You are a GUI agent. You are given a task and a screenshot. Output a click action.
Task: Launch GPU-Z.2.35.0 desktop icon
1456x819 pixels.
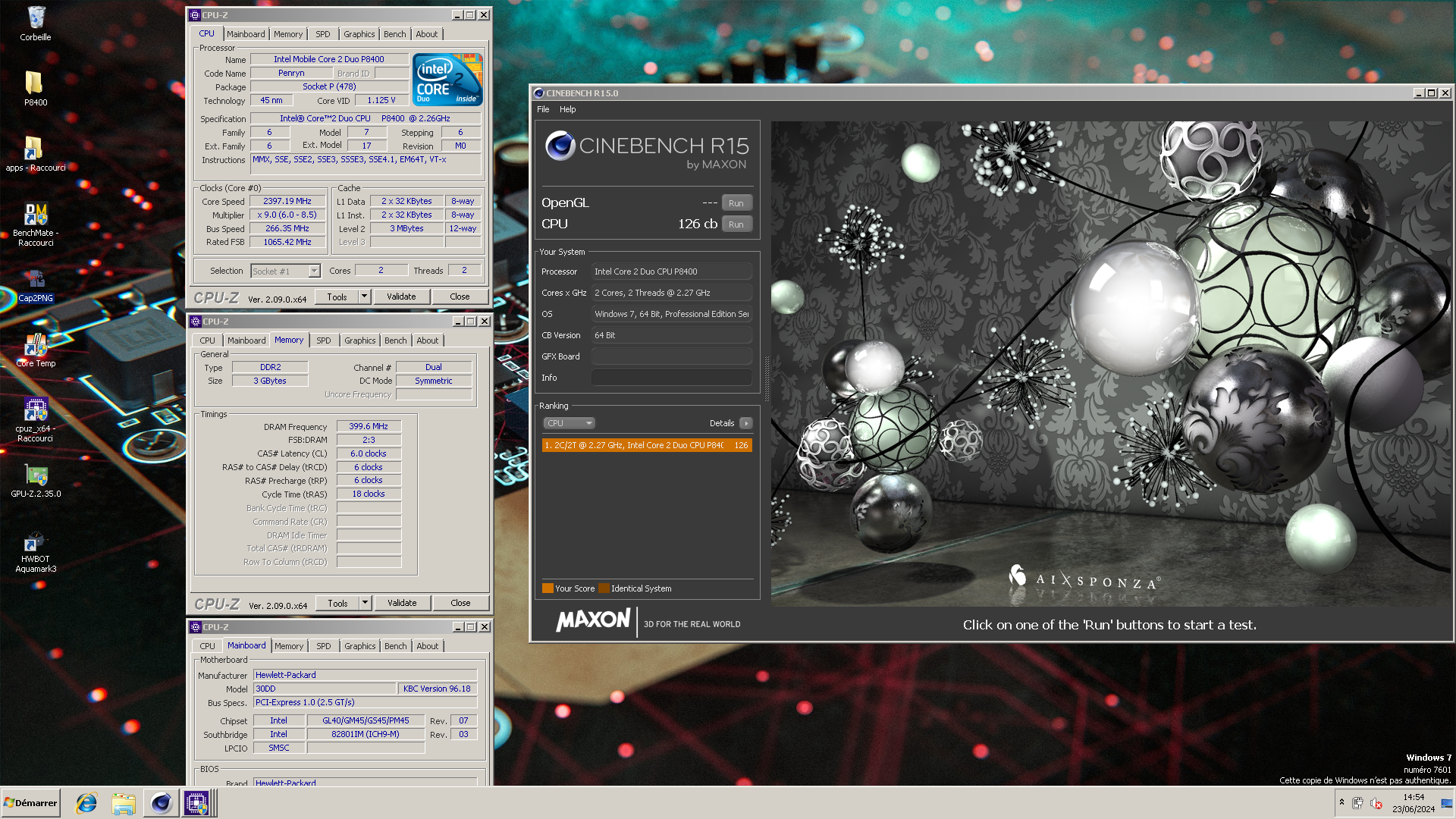(x=36, y=481)
